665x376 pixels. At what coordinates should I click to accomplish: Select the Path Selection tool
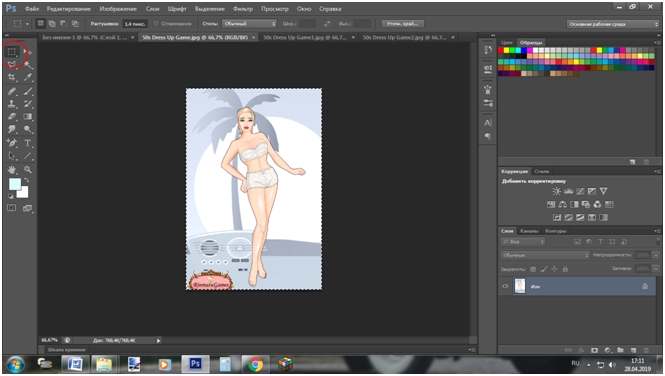[11, 156]
